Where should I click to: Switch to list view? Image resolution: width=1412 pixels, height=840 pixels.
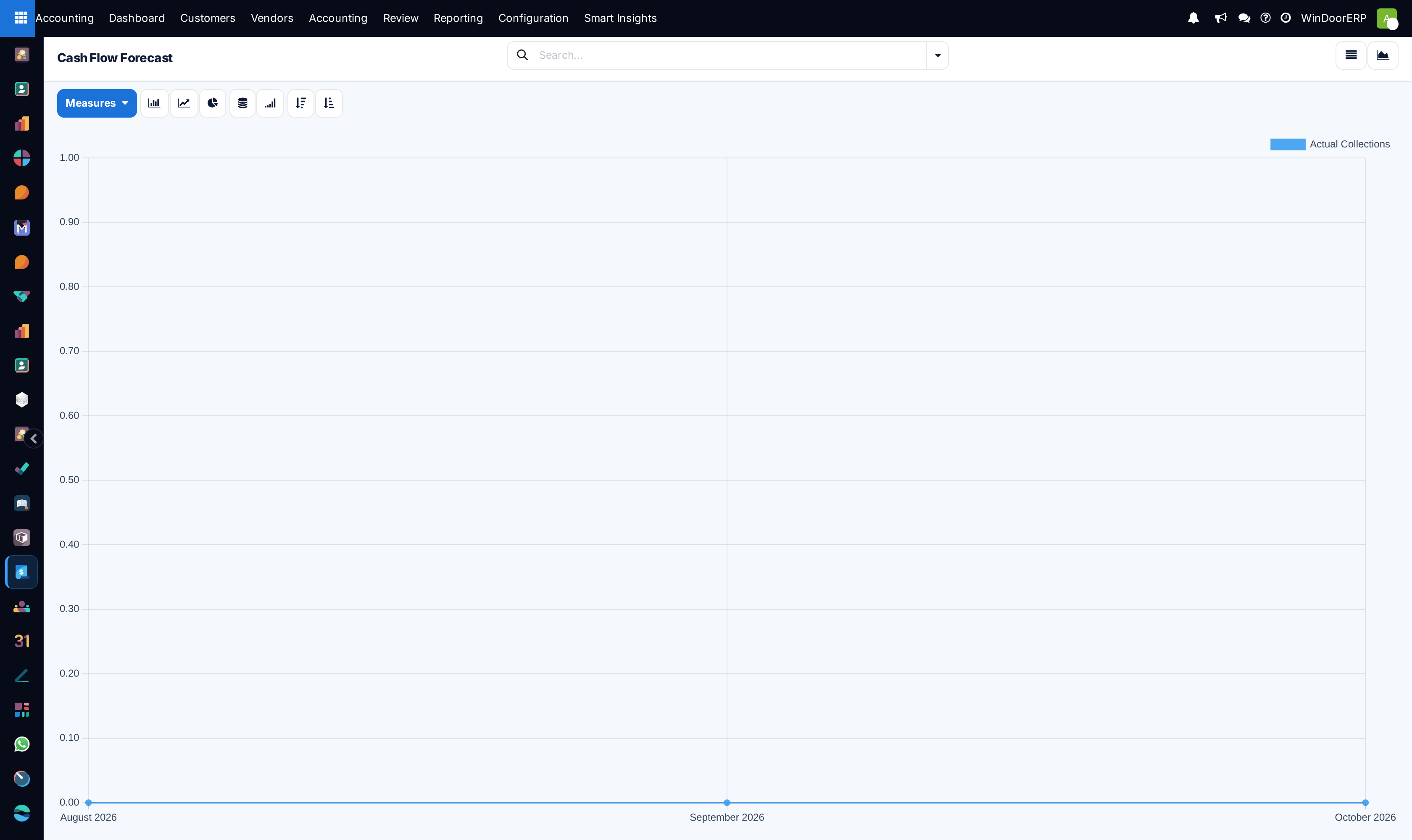[1351, 55]
